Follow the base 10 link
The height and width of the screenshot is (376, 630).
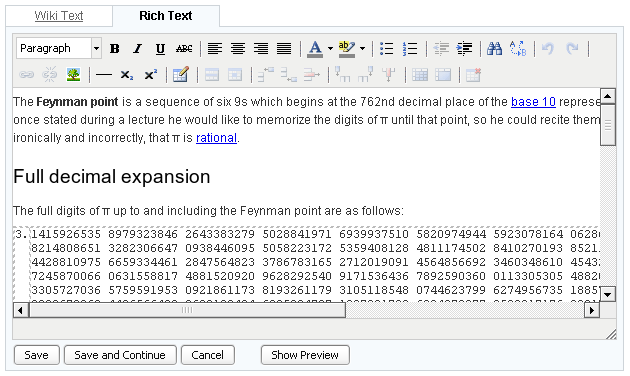(x=533, y=102)
